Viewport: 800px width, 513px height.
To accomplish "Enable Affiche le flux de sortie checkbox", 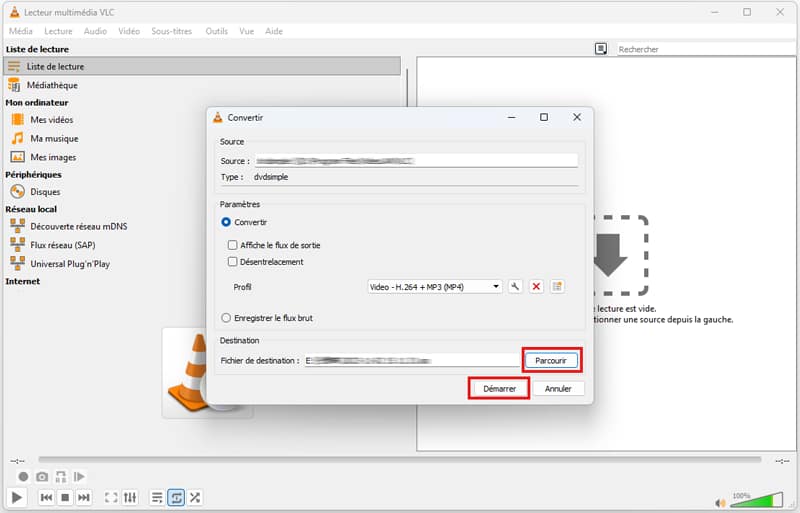I will point(233,245).
